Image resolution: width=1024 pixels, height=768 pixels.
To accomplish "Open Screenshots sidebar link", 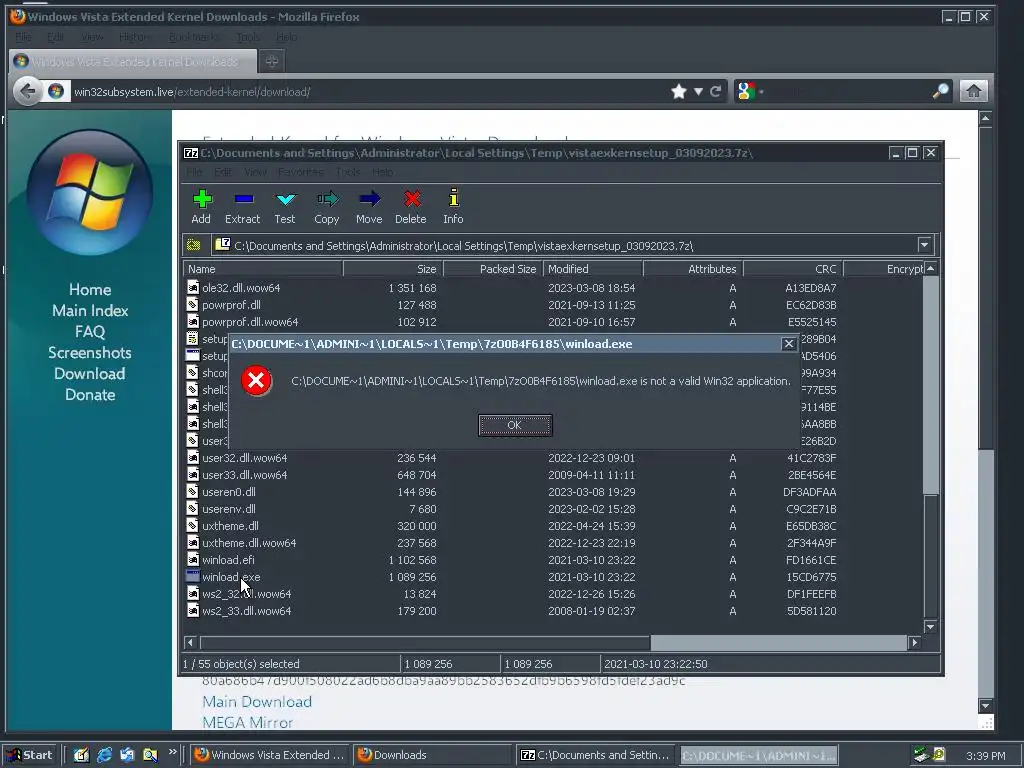I will point(90,353).
